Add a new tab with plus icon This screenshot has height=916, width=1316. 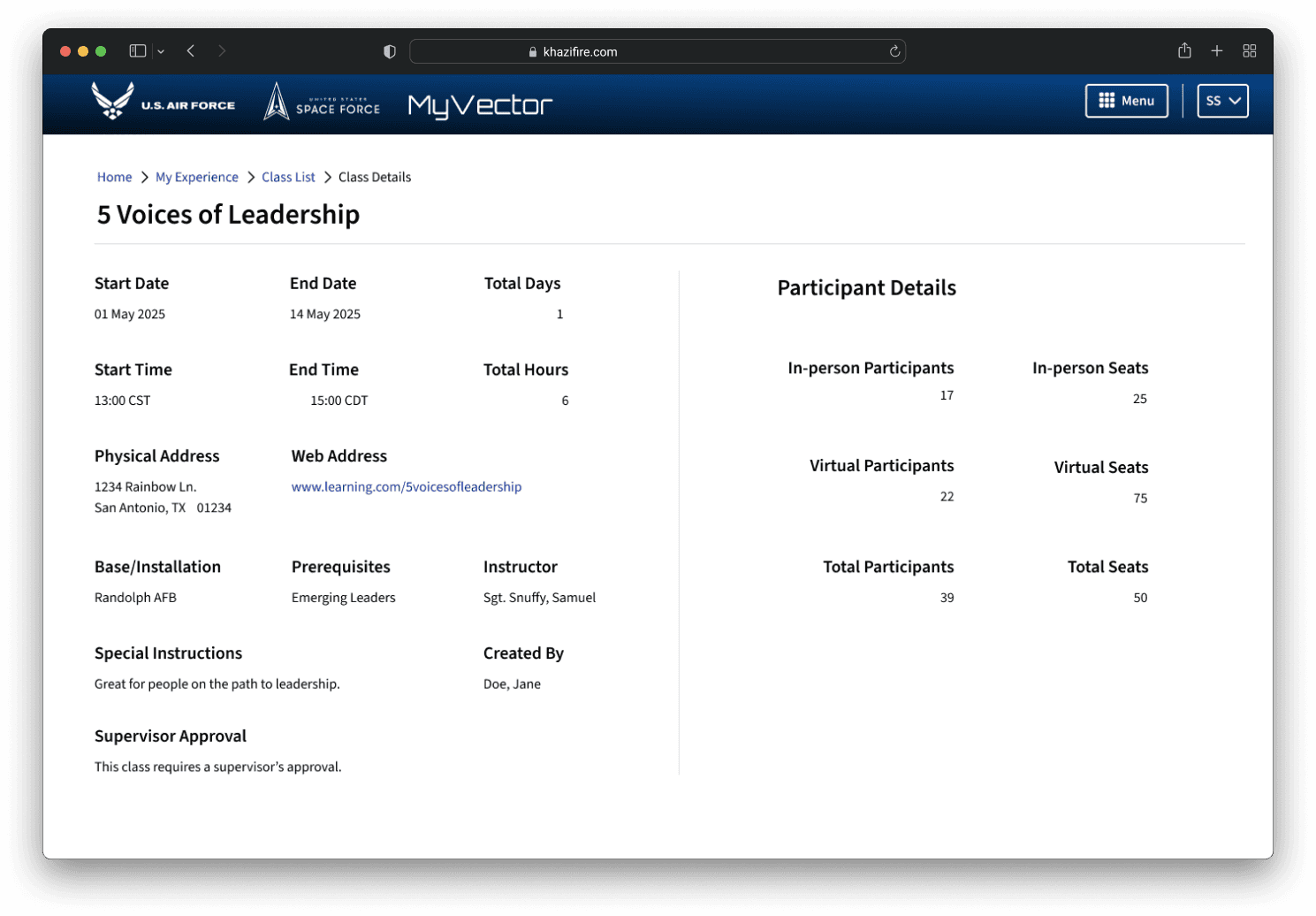coord(1217,51)
